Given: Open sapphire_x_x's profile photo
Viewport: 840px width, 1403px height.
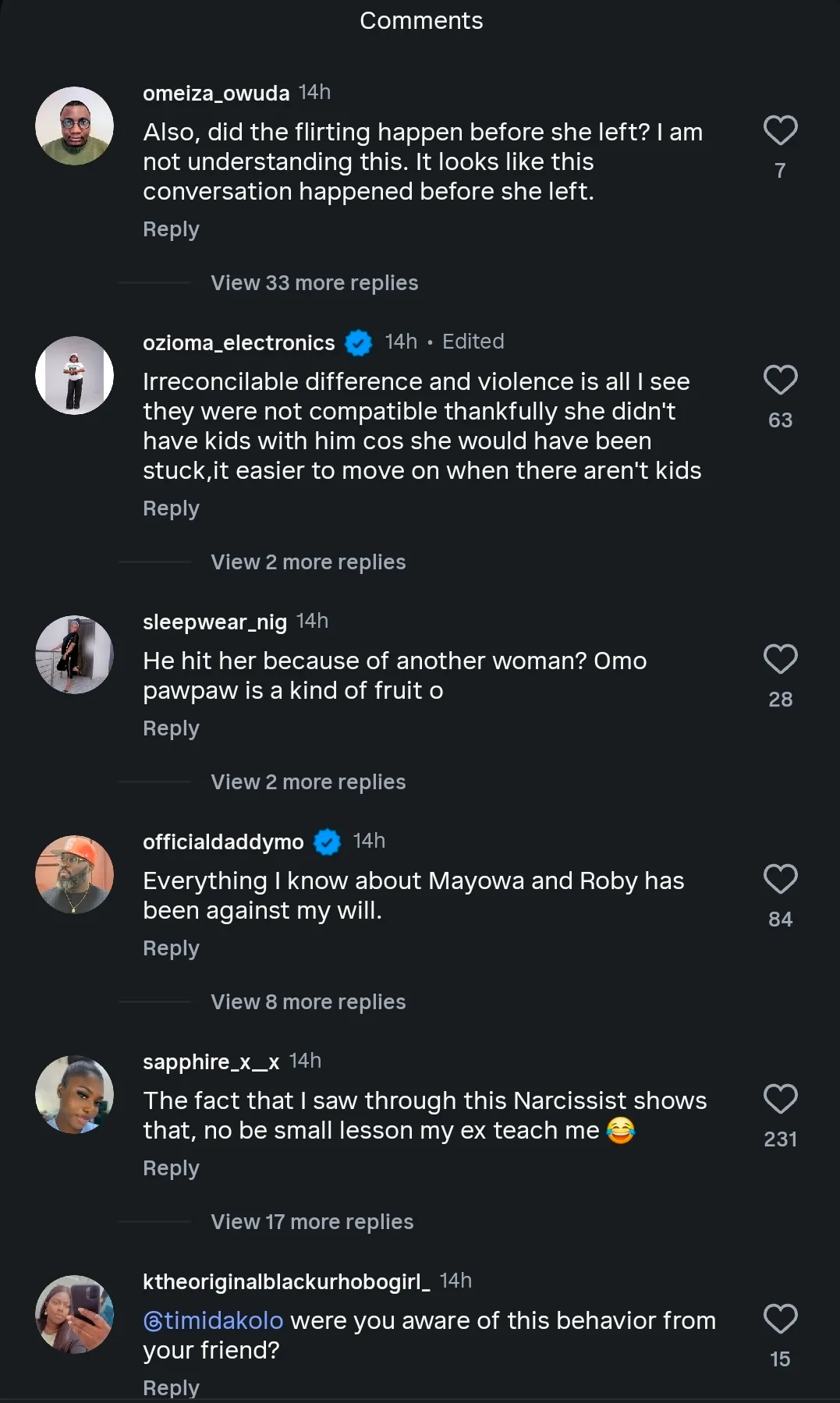Looking at the screenshot, I should tap(75, 1095).
